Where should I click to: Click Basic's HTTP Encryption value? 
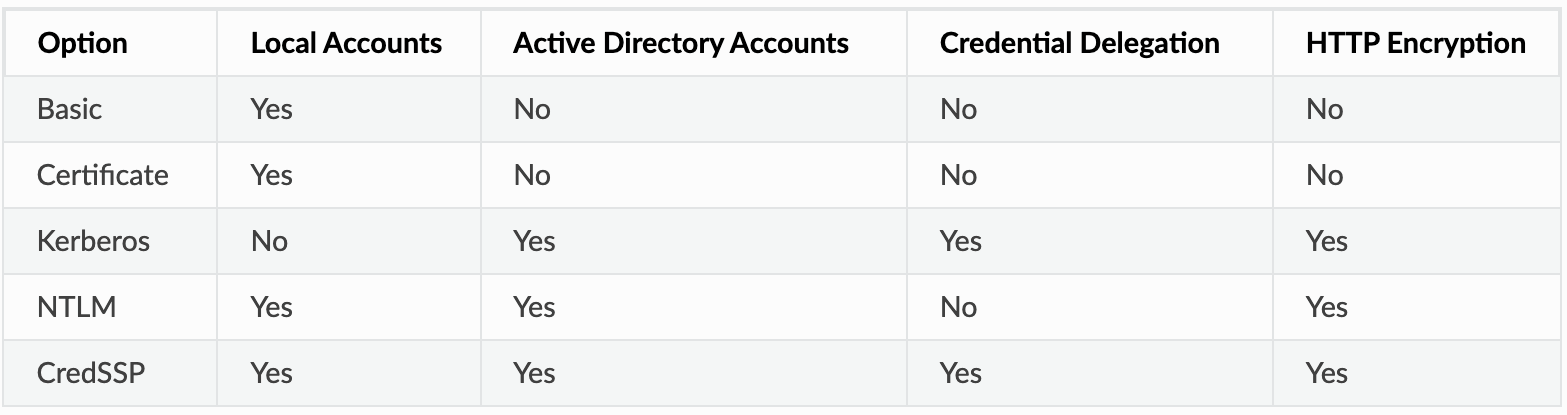coord(1324,109)
